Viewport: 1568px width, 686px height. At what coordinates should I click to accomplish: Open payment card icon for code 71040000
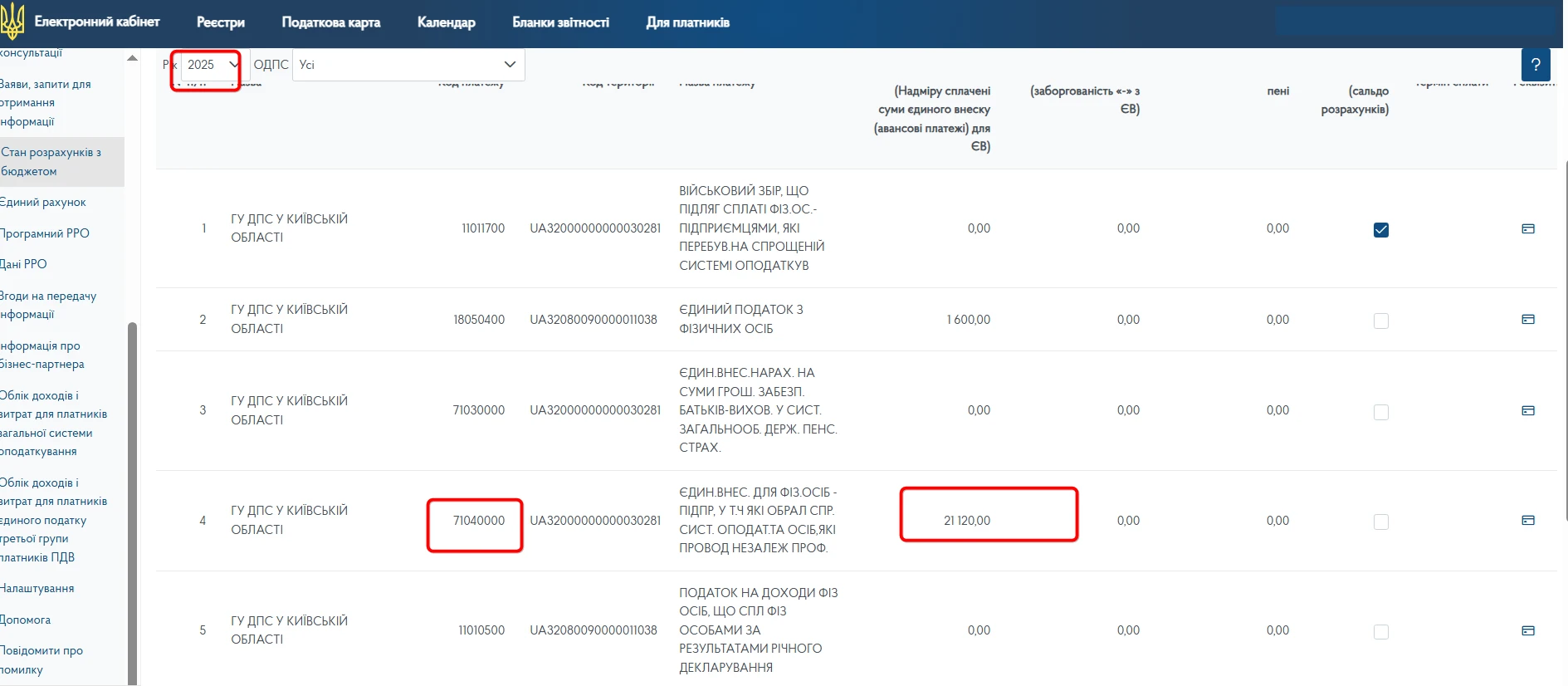click(x=1527, y=520)
